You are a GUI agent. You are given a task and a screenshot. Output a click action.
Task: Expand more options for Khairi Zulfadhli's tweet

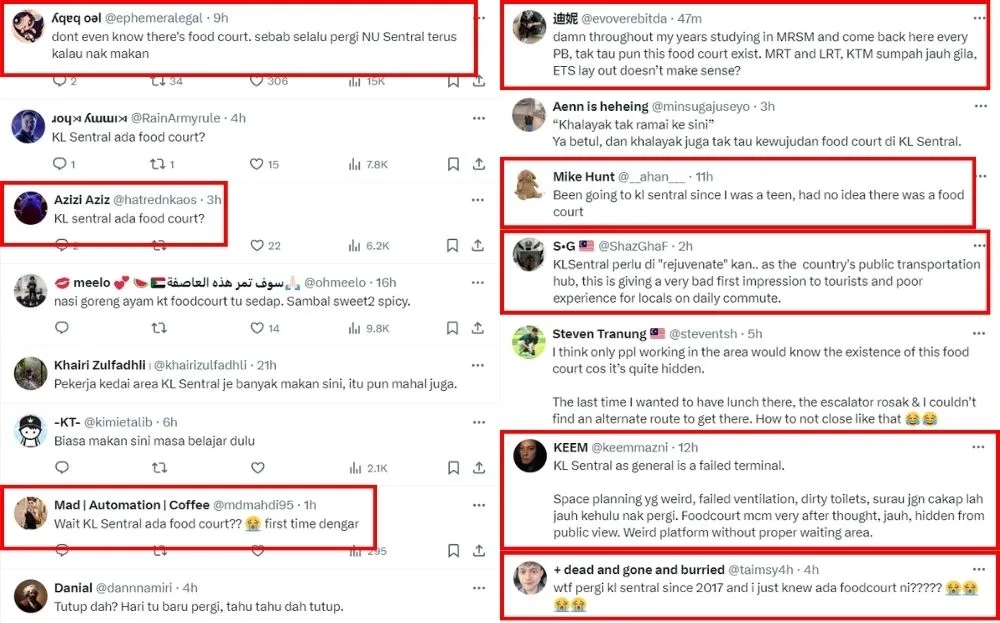479,365
